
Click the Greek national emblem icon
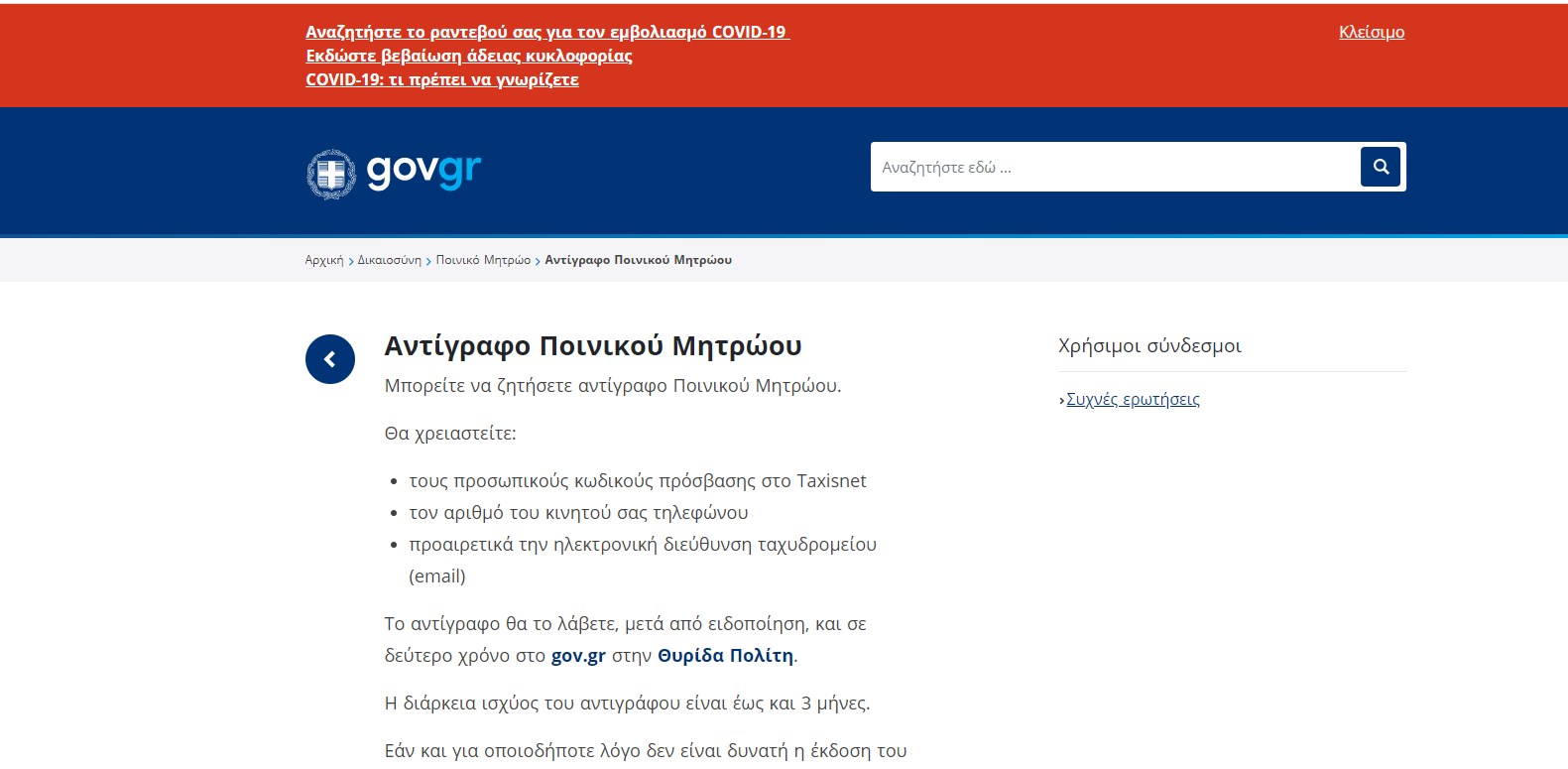point(331,175)
